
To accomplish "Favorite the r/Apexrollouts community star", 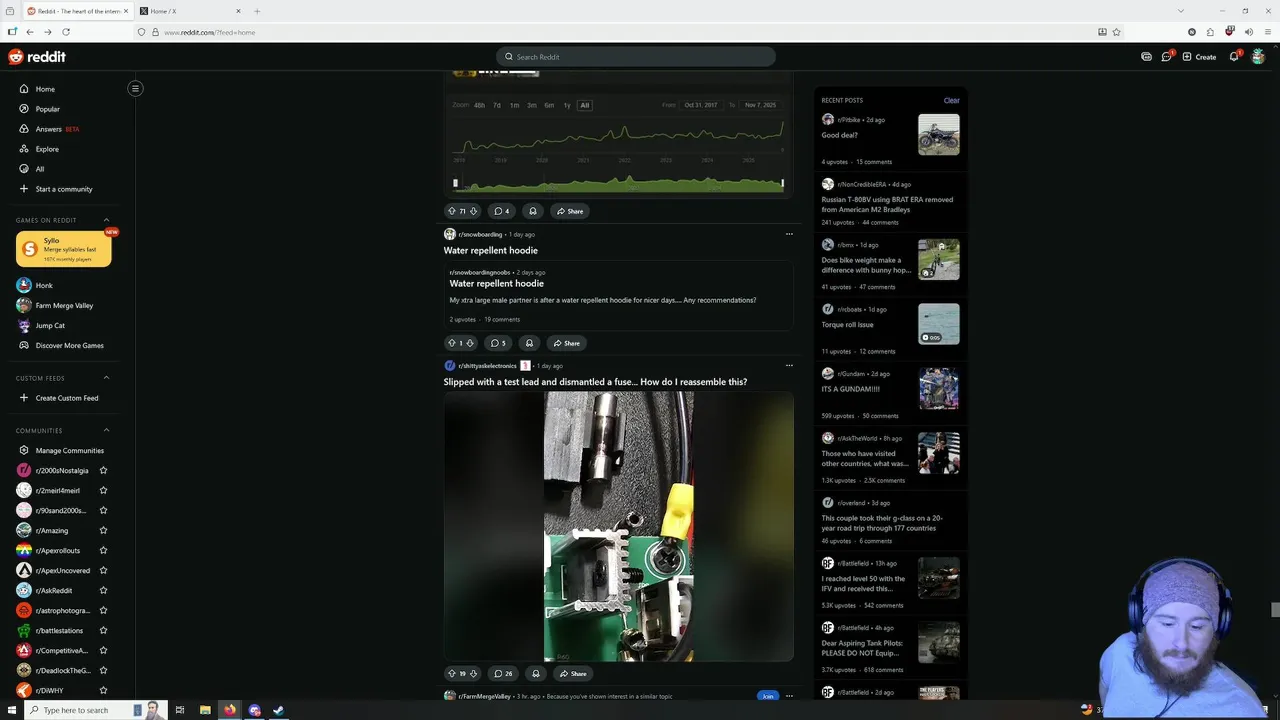I will [x=103, y=550].
